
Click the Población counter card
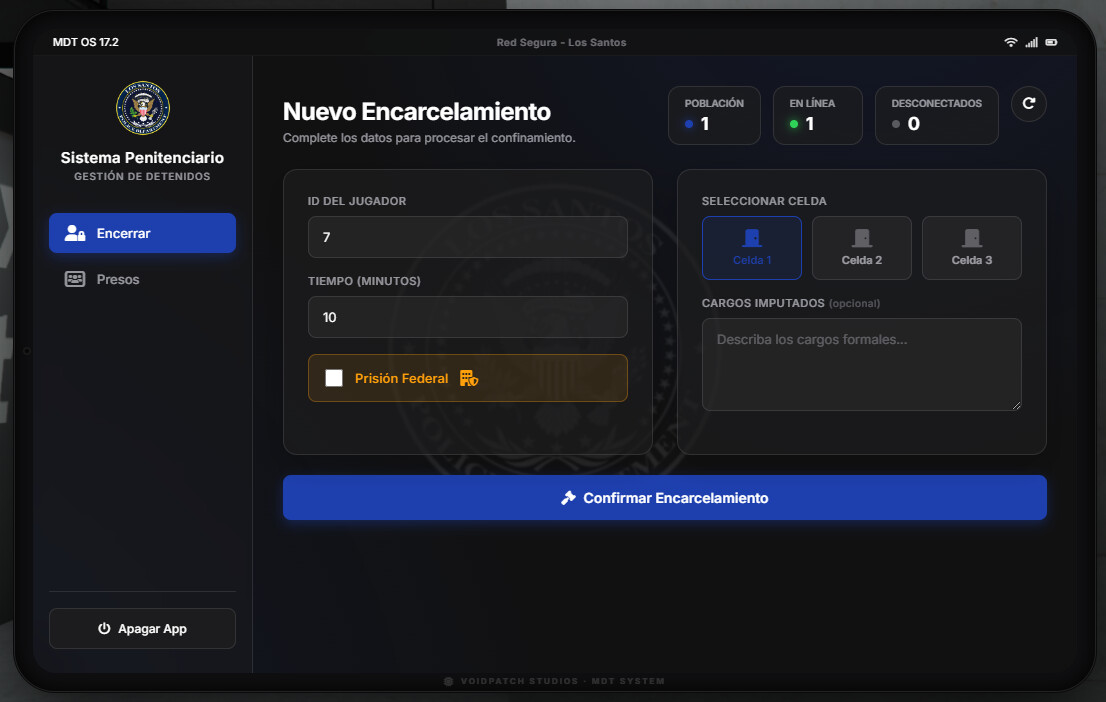coord(714,115)
